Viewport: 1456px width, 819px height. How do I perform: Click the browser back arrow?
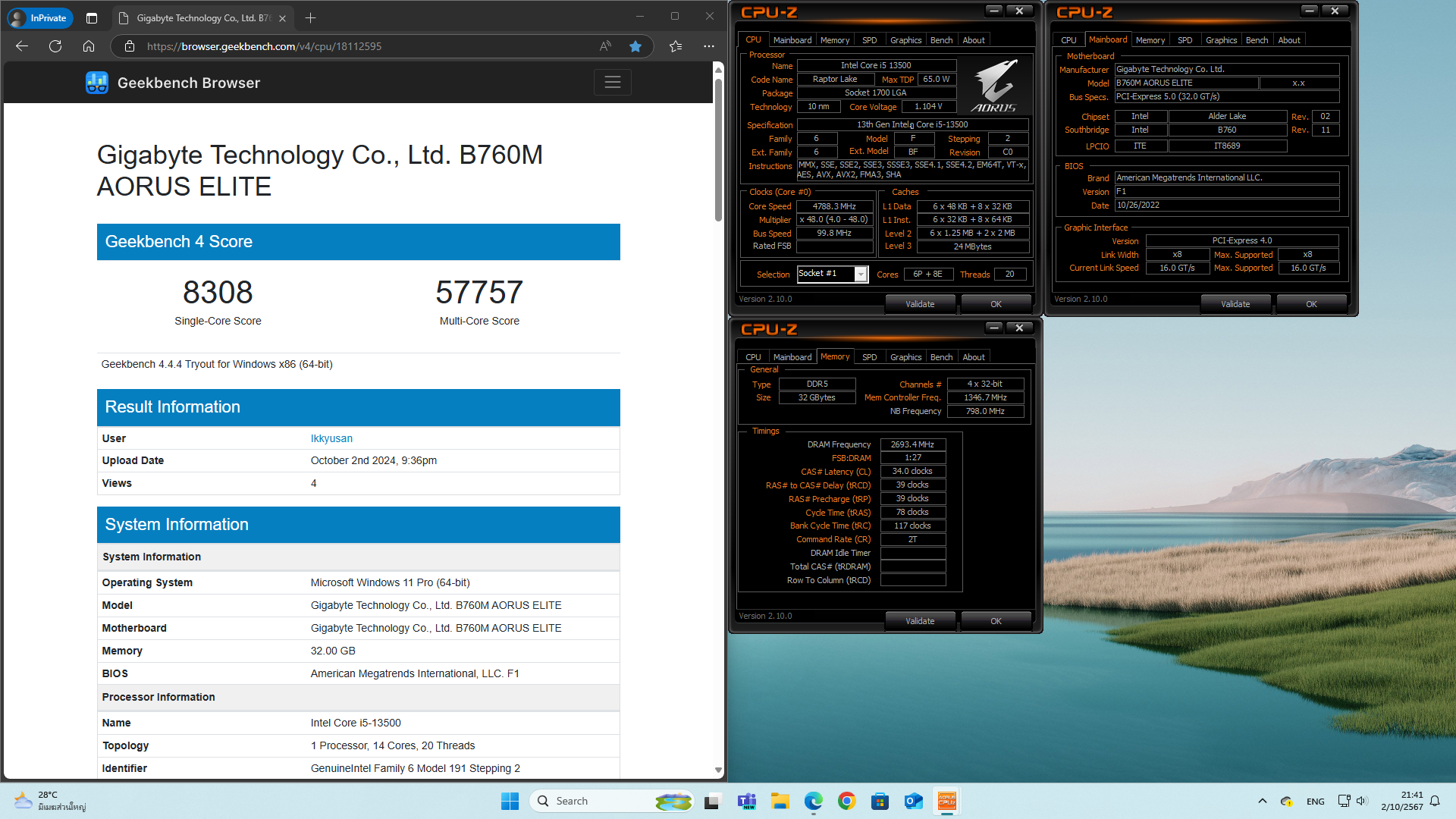[22, 46]
